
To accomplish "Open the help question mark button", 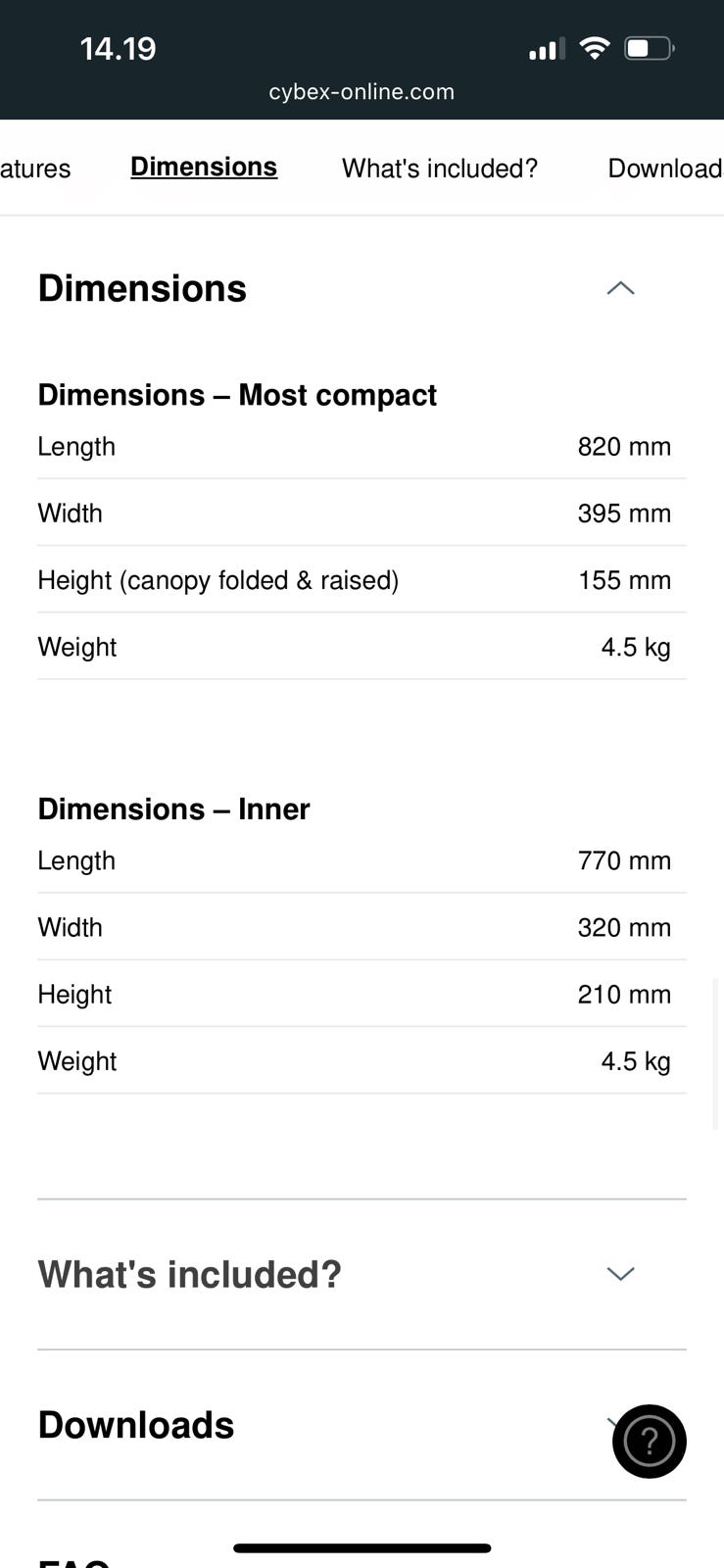I will point(649,1441).
